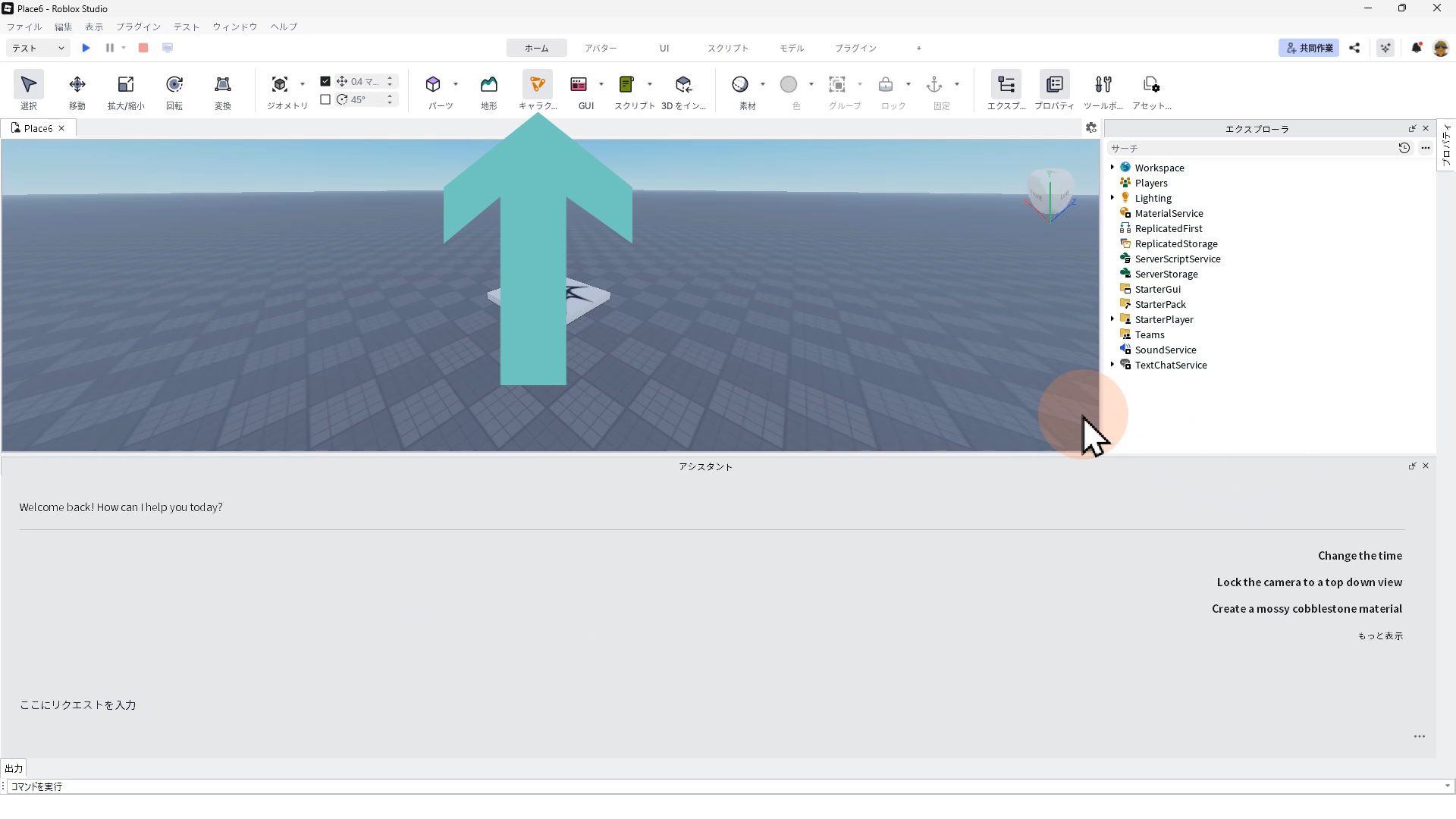1456x819 pixels.
Task: Click the 'Change the time' suggestion
Action: point(1359,556)
